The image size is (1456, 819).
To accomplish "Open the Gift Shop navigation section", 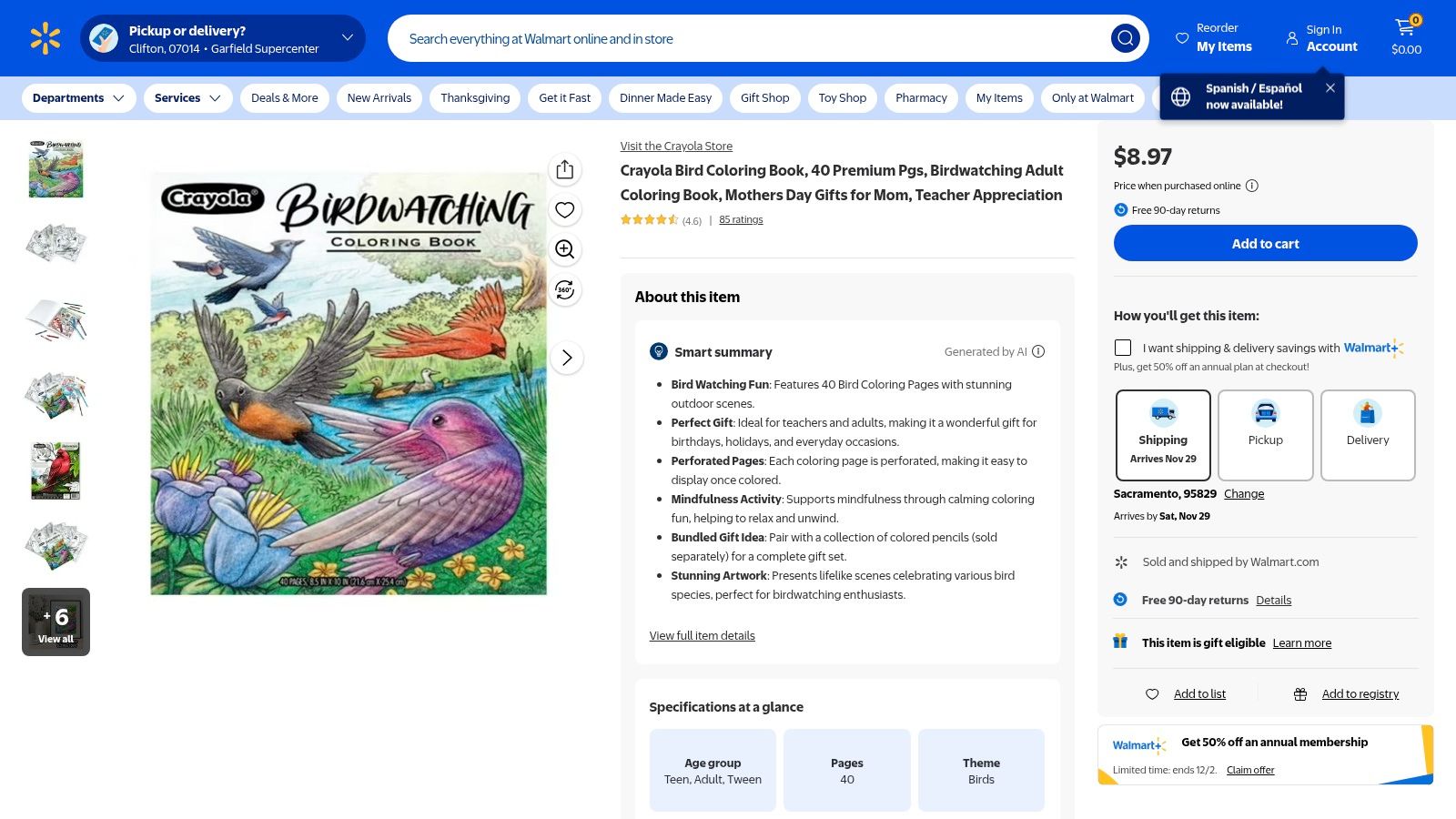I will click(x=764, y=97).
